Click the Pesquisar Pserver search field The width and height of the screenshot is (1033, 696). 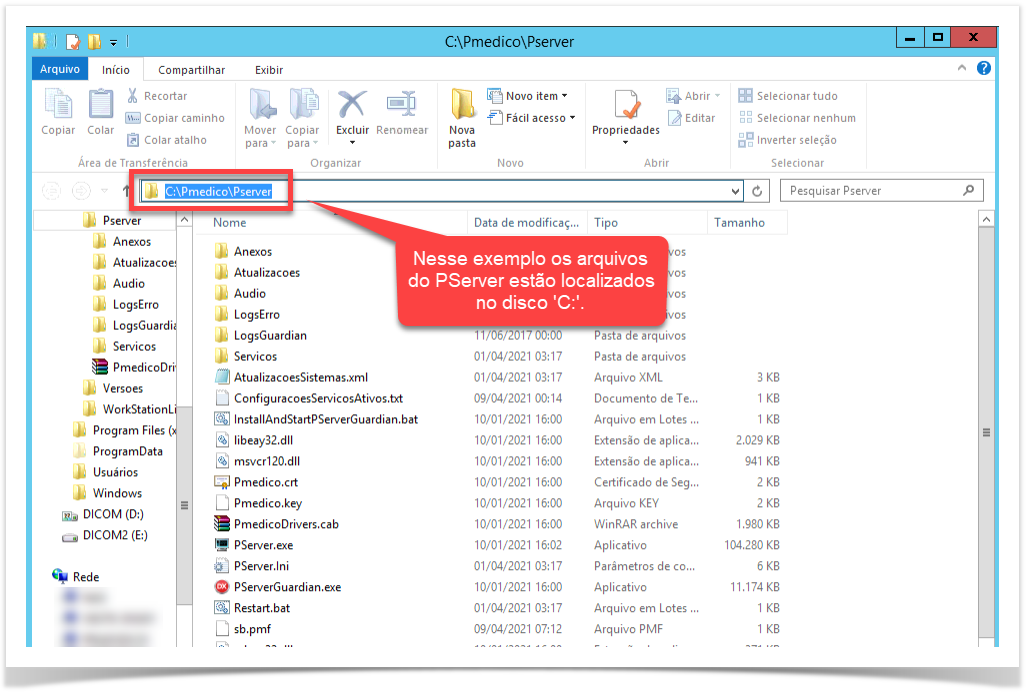pyautogui.click(x=868, y=191)
